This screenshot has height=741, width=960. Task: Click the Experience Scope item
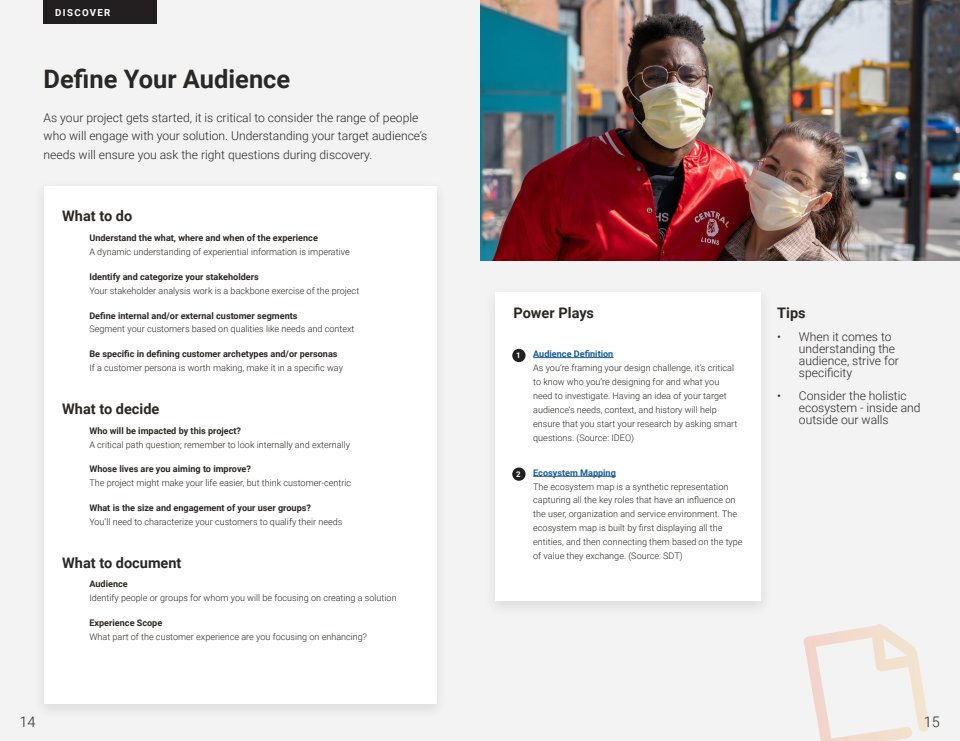(x=125, y=623)
